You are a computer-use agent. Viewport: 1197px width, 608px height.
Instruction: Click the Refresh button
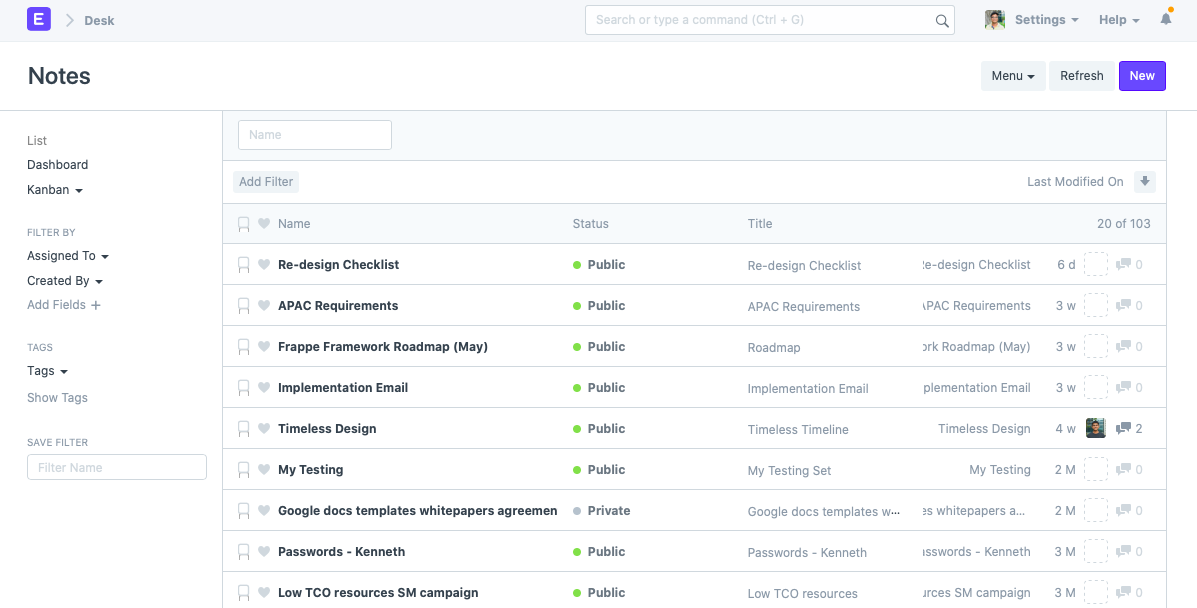coord(1082,76)
